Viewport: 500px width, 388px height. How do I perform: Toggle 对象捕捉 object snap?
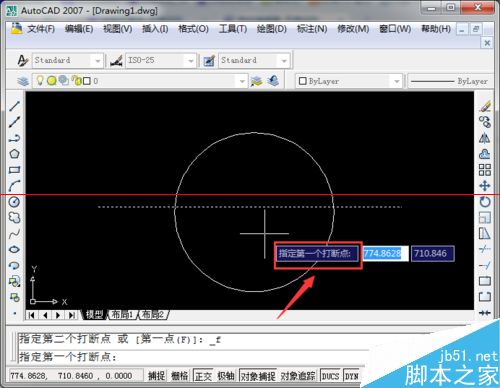[x=258, y=376]
